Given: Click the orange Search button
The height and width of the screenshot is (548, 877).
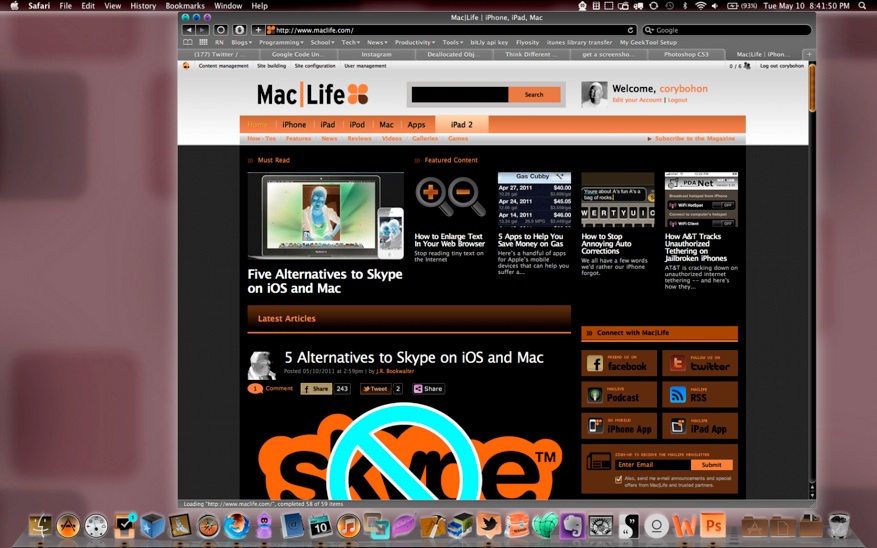Looking at the screenshot, I should 534,95.
